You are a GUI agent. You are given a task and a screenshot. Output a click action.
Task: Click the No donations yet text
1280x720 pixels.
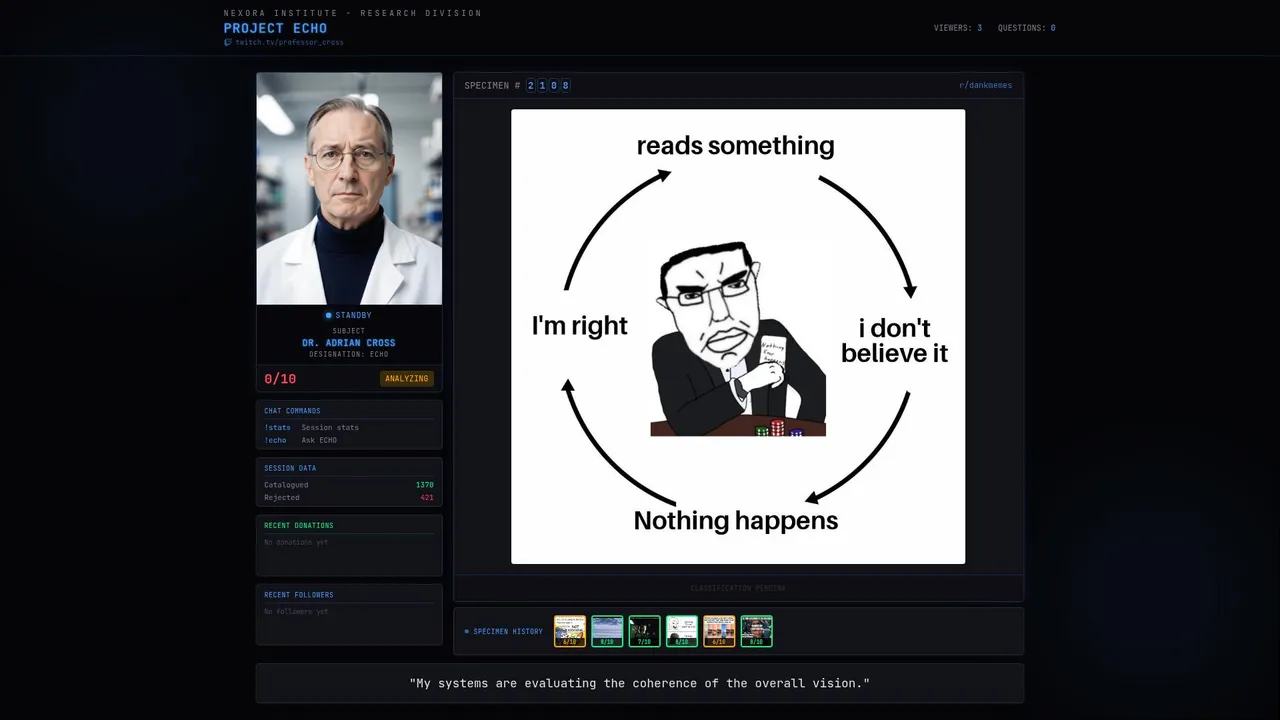coord(296,542)
